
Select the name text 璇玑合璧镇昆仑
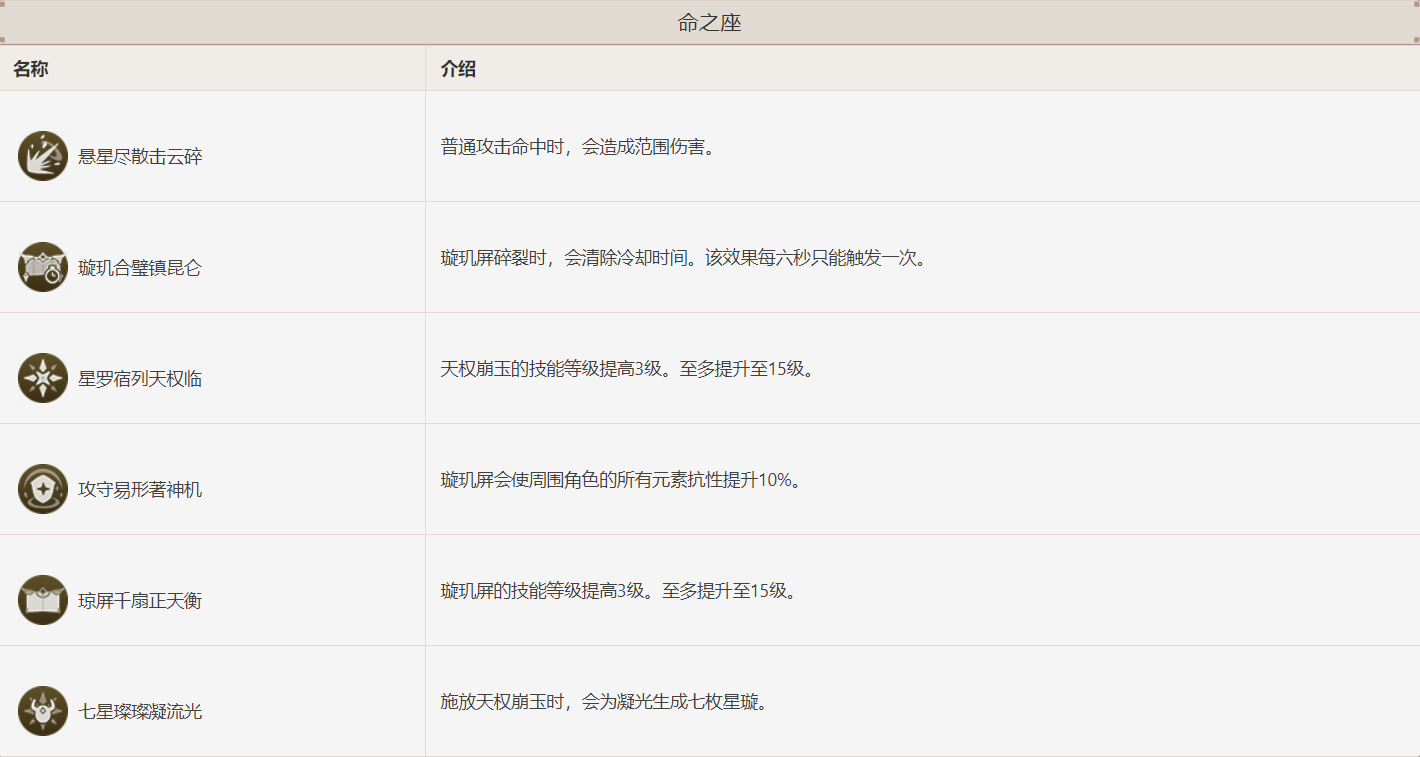tap(140, 268)
